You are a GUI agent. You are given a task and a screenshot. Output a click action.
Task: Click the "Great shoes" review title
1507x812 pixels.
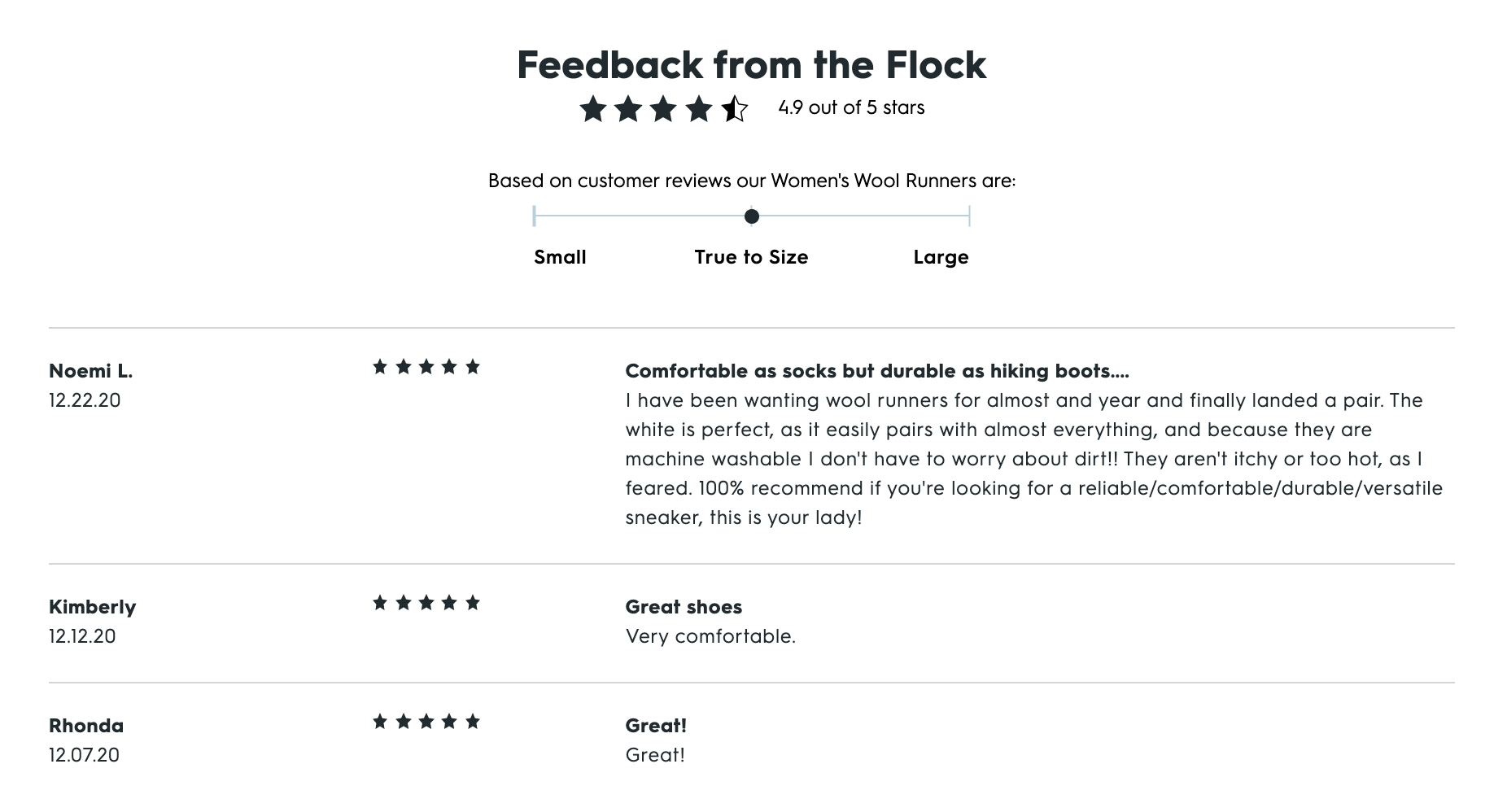[684, 607]
